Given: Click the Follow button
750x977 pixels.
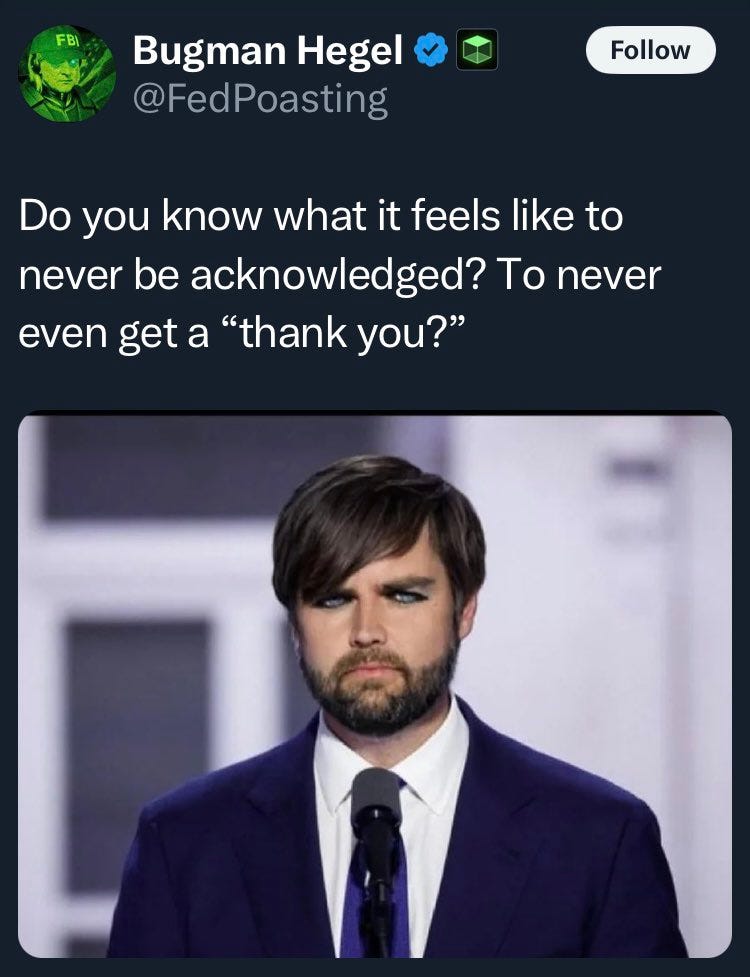Looking at the screenshot, I should click(x=650, y=50).
